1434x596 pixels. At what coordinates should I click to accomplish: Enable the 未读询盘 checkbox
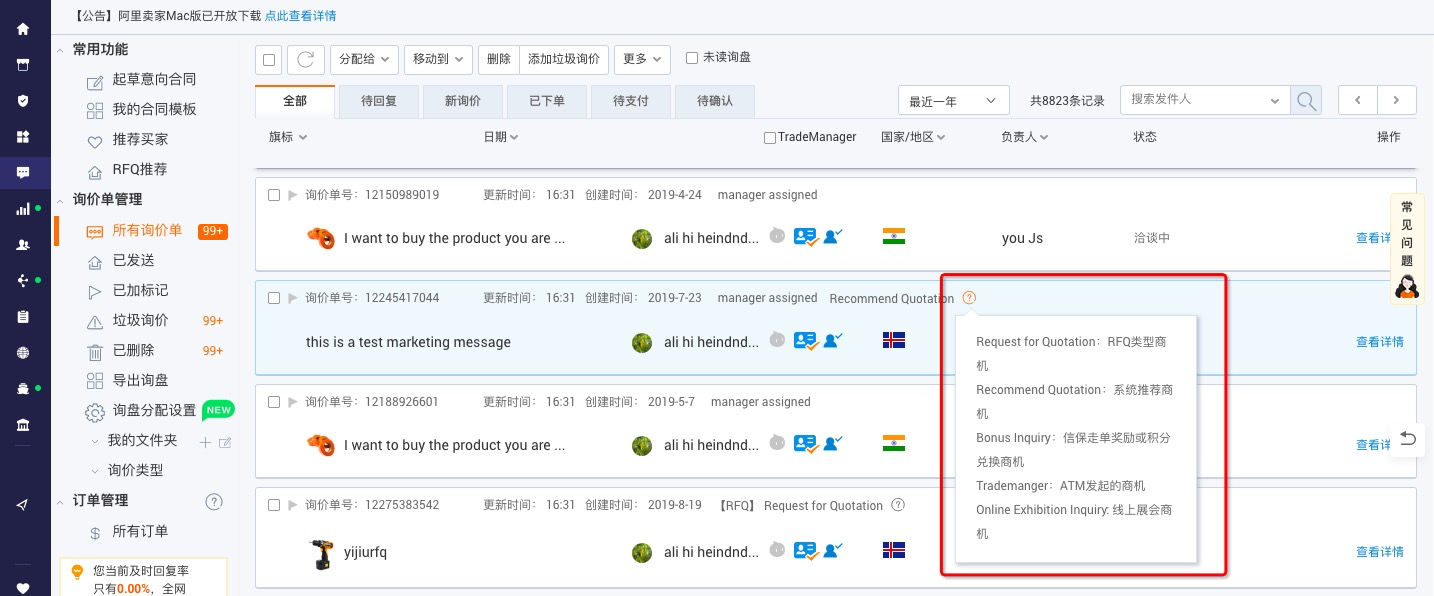pyautogui.click(x=692, y=58)
